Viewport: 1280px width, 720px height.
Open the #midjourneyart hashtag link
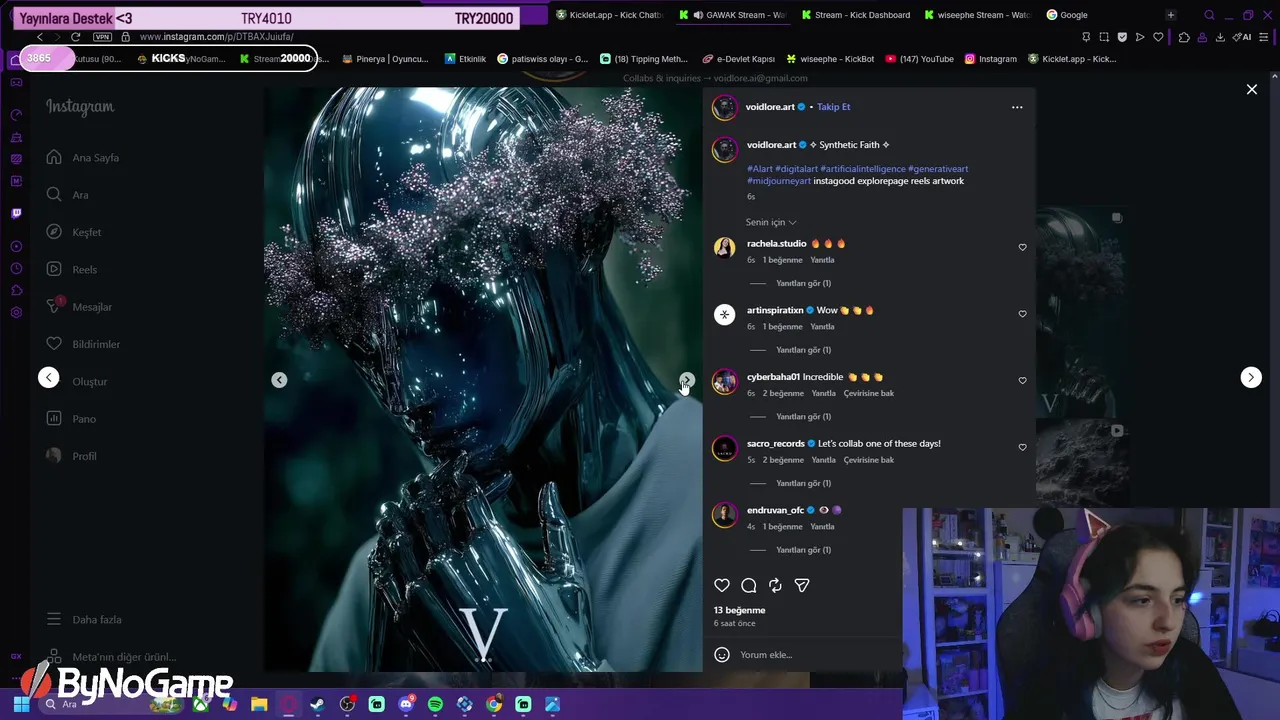[779, 181]
